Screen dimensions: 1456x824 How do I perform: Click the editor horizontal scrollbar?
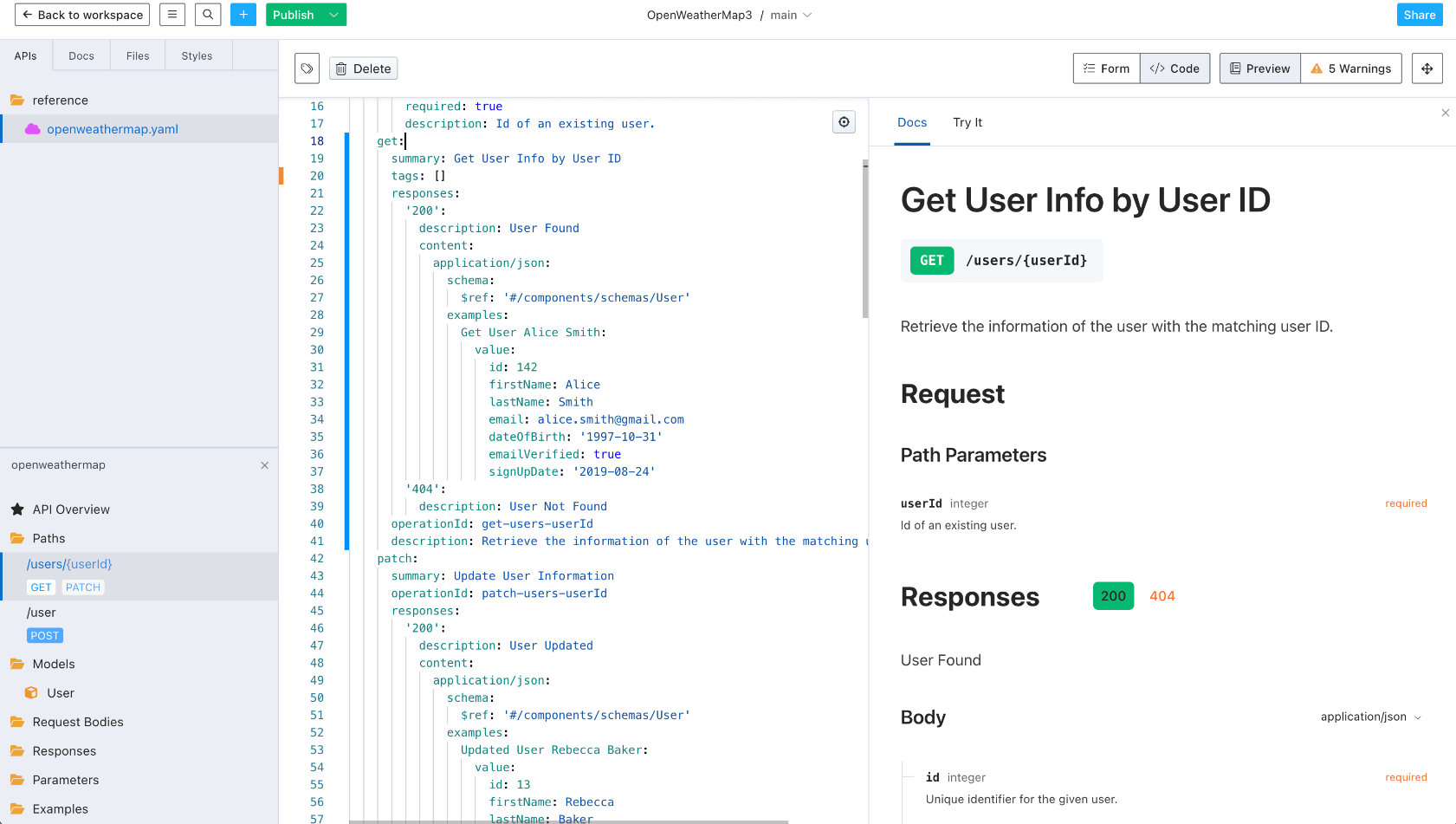coord(569,821)
